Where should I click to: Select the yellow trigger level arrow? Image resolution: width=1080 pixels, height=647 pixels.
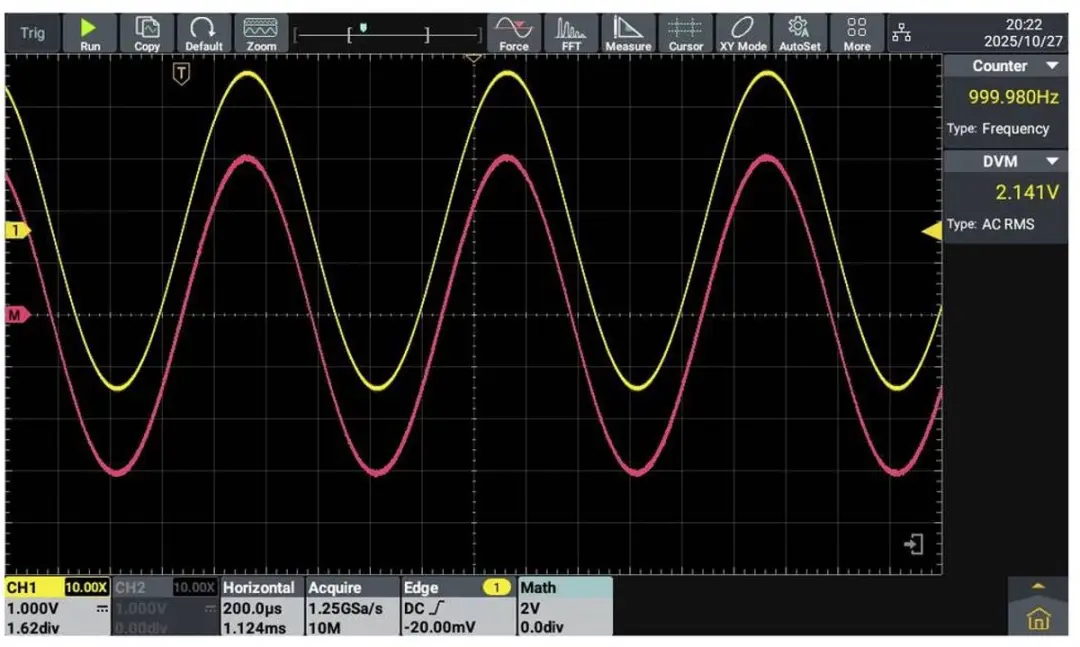point(932,231)
